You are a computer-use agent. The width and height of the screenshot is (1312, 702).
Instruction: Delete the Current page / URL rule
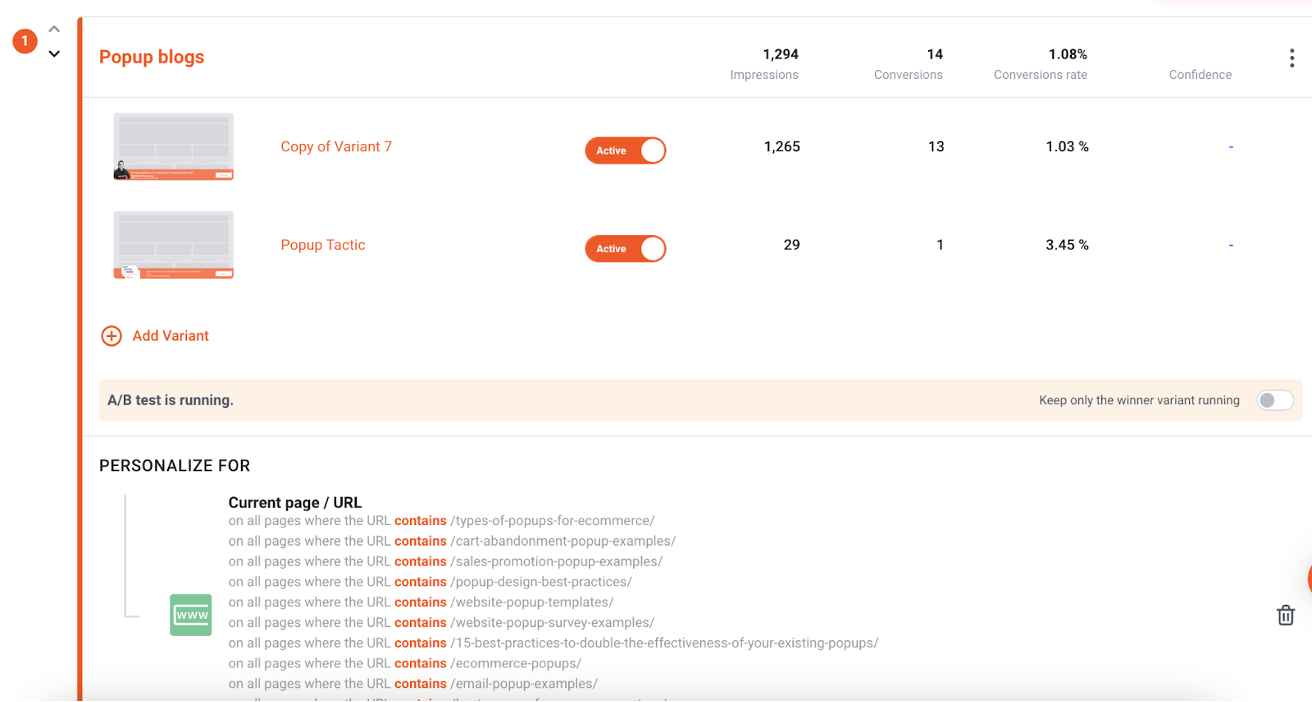[1286, 615]
